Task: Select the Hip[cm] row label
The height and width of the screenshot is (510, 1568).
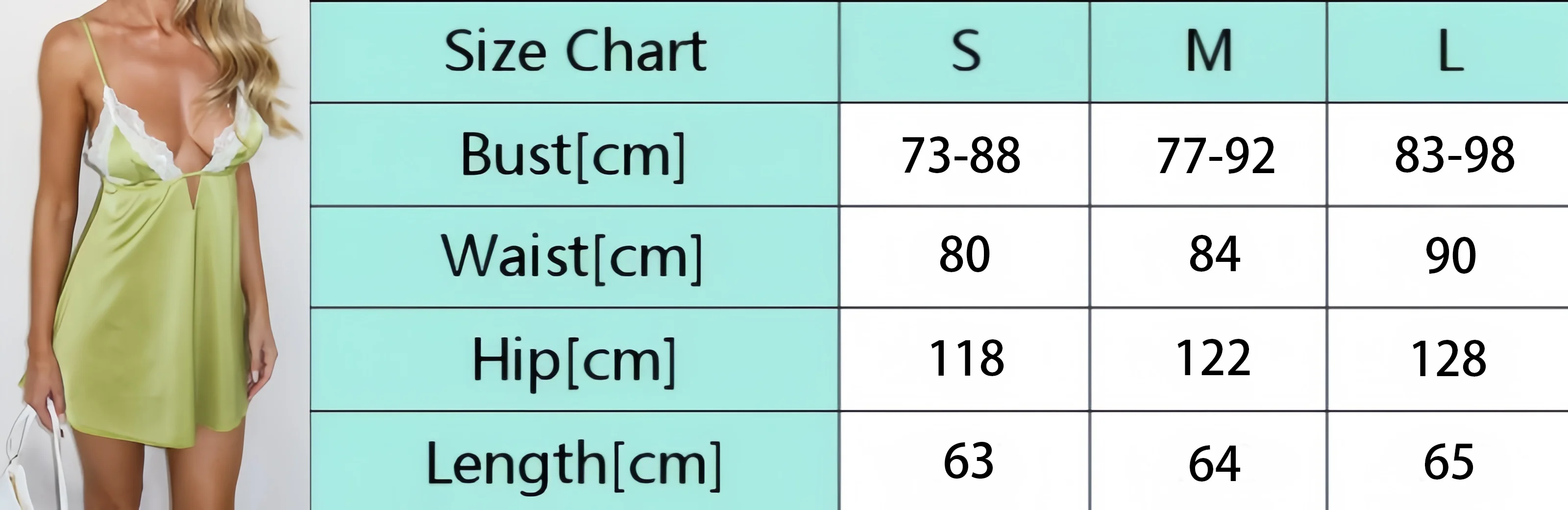Action: [x=575, y=359]
